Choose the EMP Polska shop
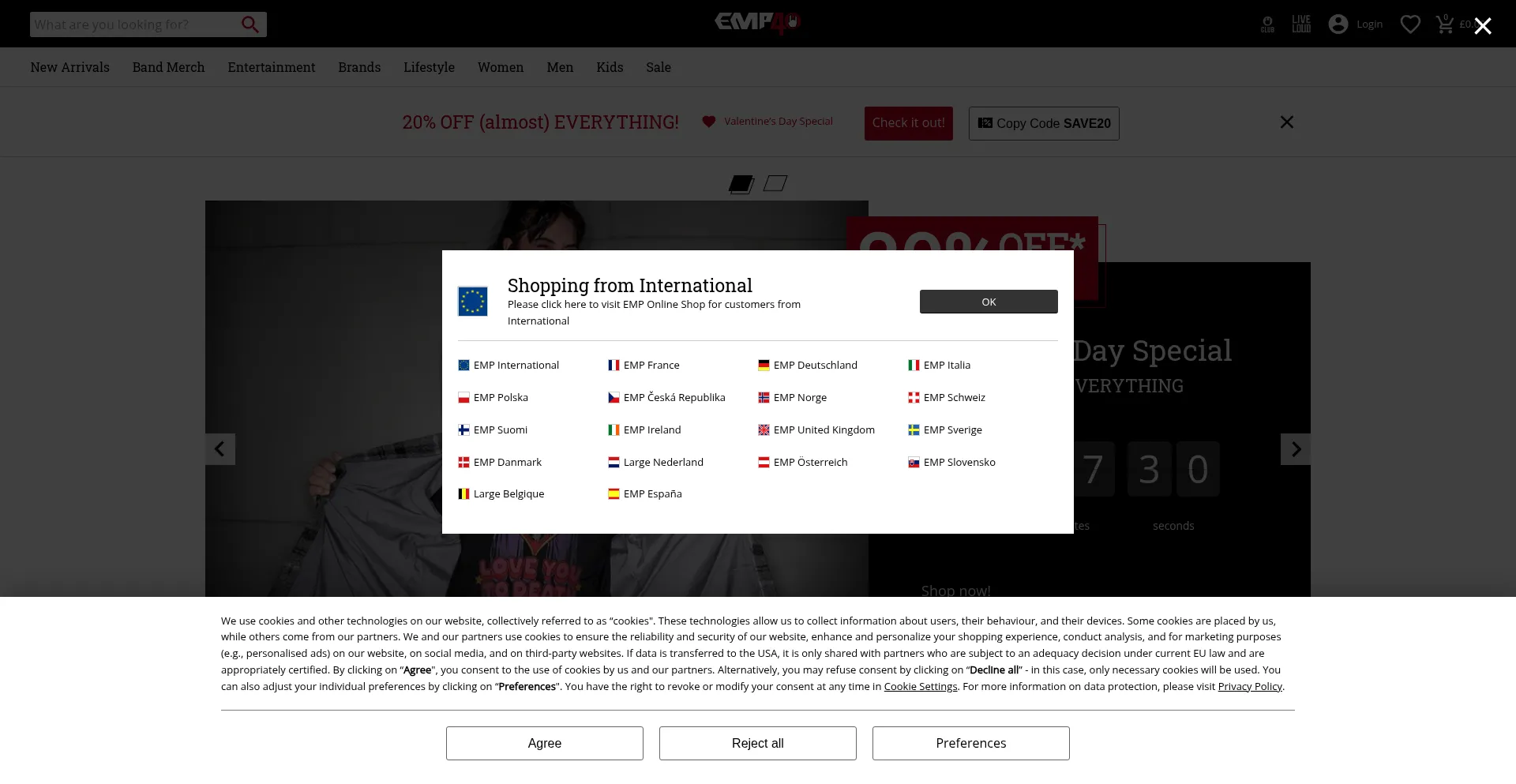Viewport: 1516px width, 784px height. [493, 397]
